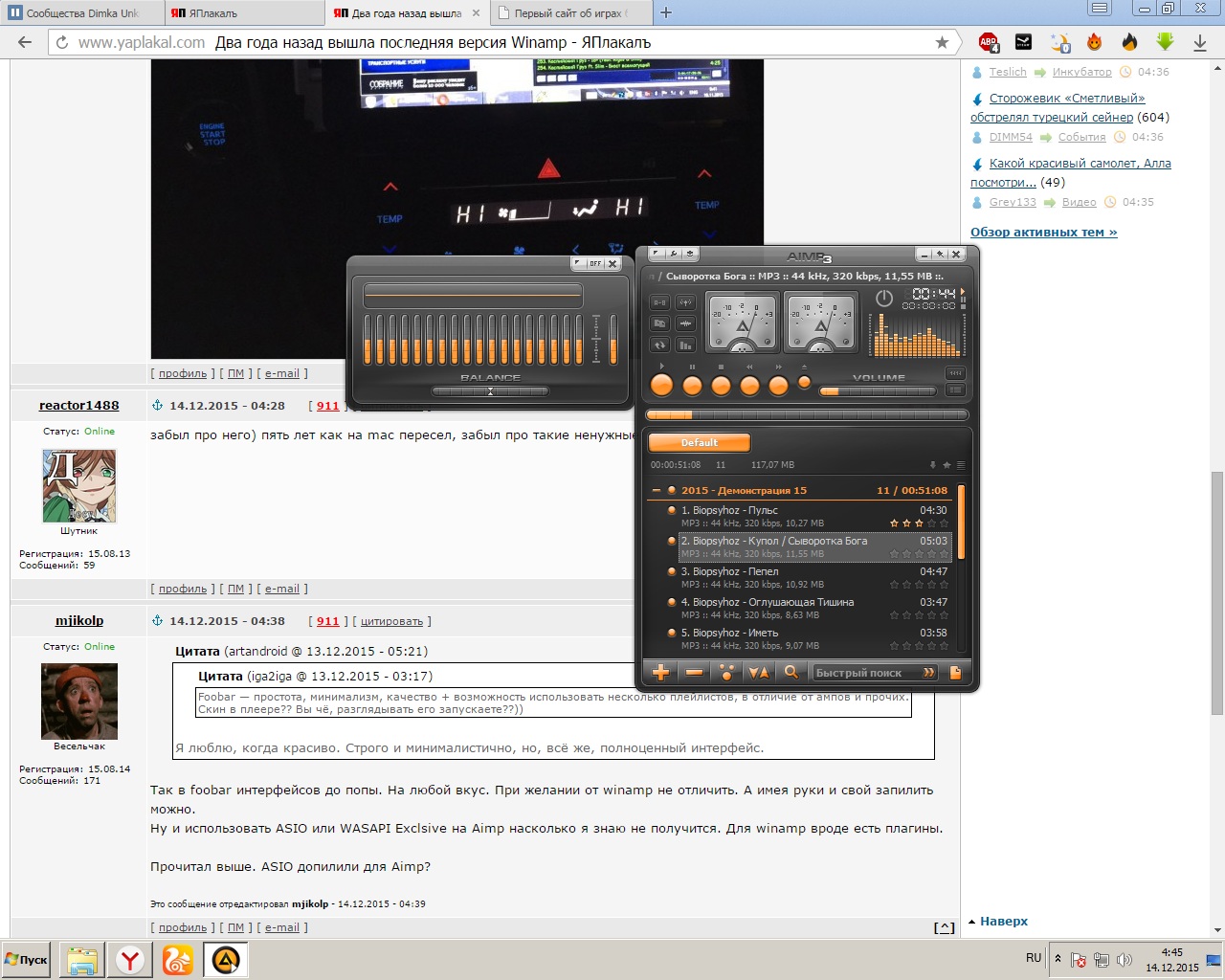Open the browser downloads arrow icon
Viewport: 1225px width, 980px height.
pos(1199,42)
